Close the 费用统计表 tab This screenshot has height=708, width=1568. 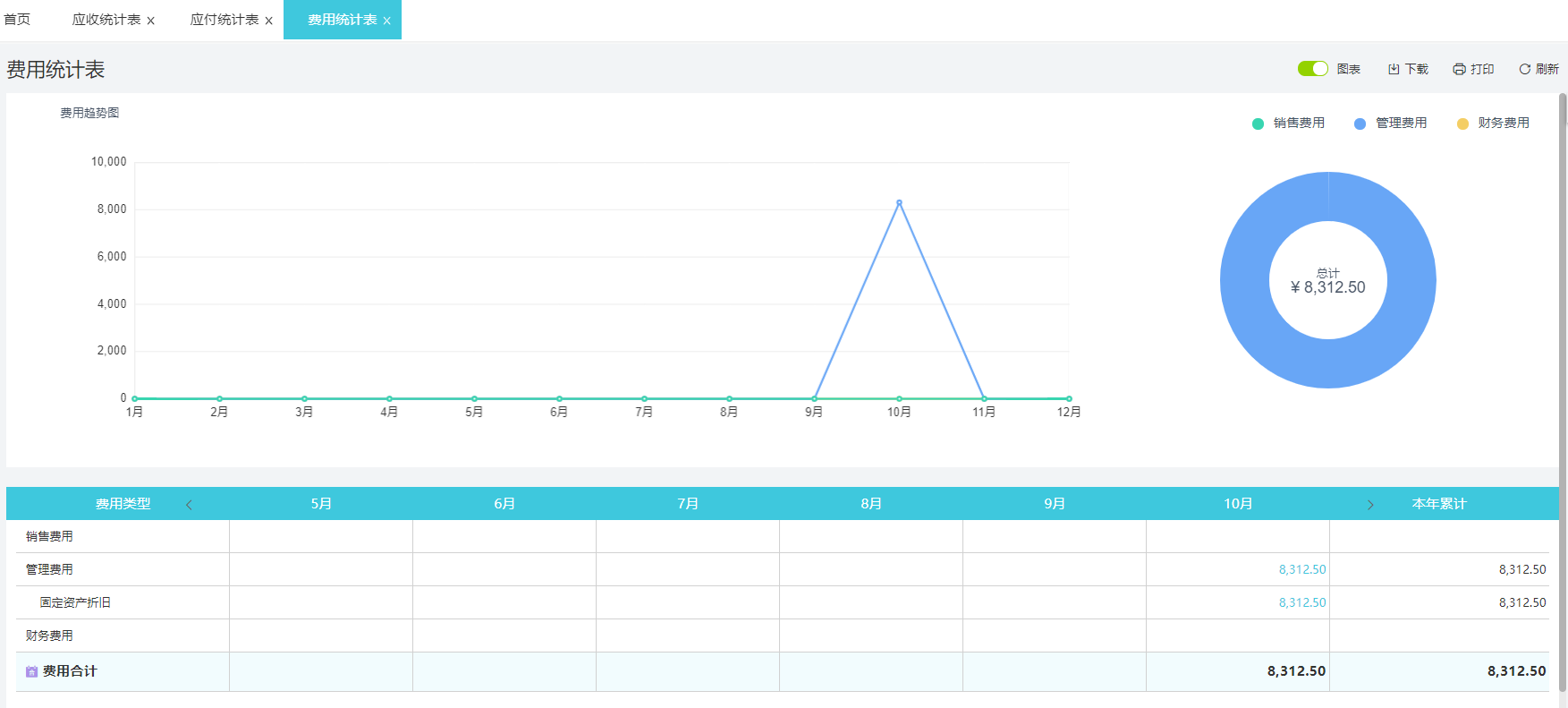(x=386, y=21)
